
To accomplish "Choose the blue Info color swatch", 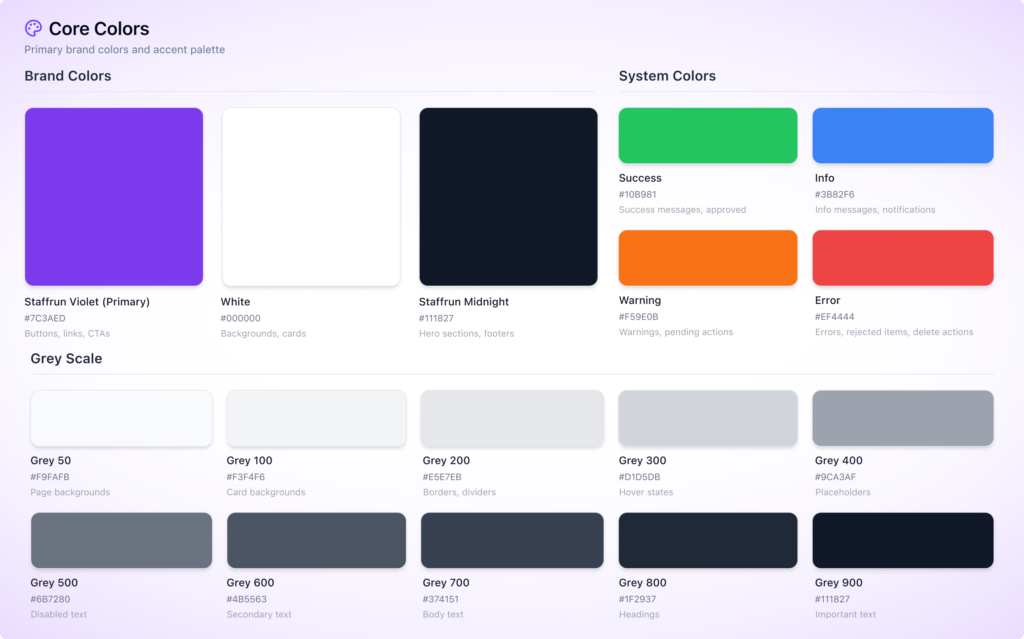I will [903, 135].
